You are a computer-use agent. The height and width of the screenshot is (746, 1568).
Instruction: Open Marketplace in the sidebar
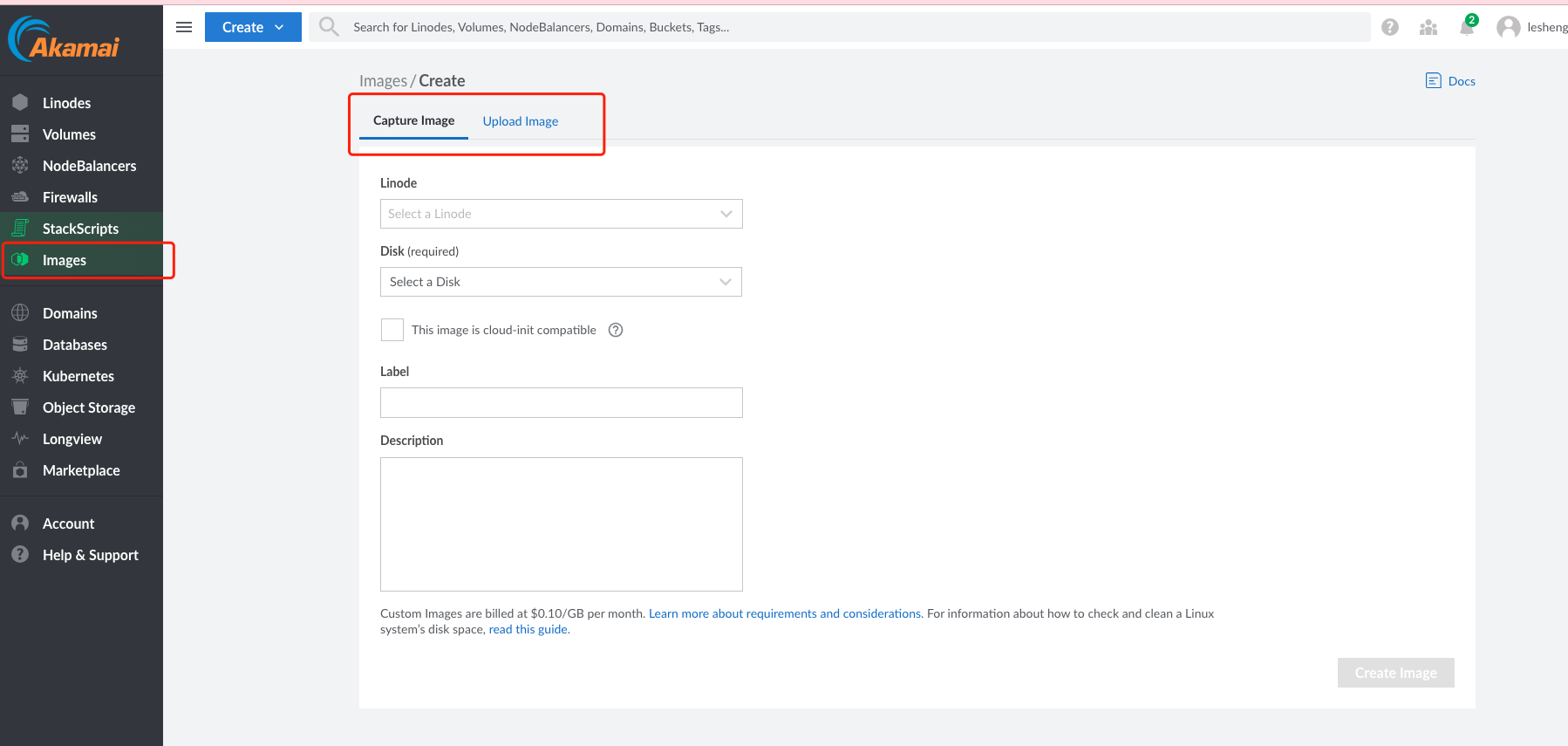81,470
